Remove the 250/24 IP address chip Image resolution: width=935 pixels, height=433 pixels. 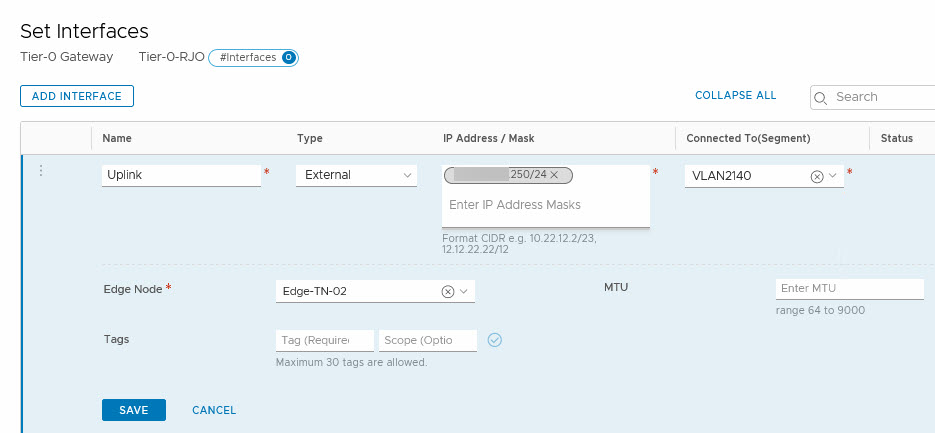[554, 175]
